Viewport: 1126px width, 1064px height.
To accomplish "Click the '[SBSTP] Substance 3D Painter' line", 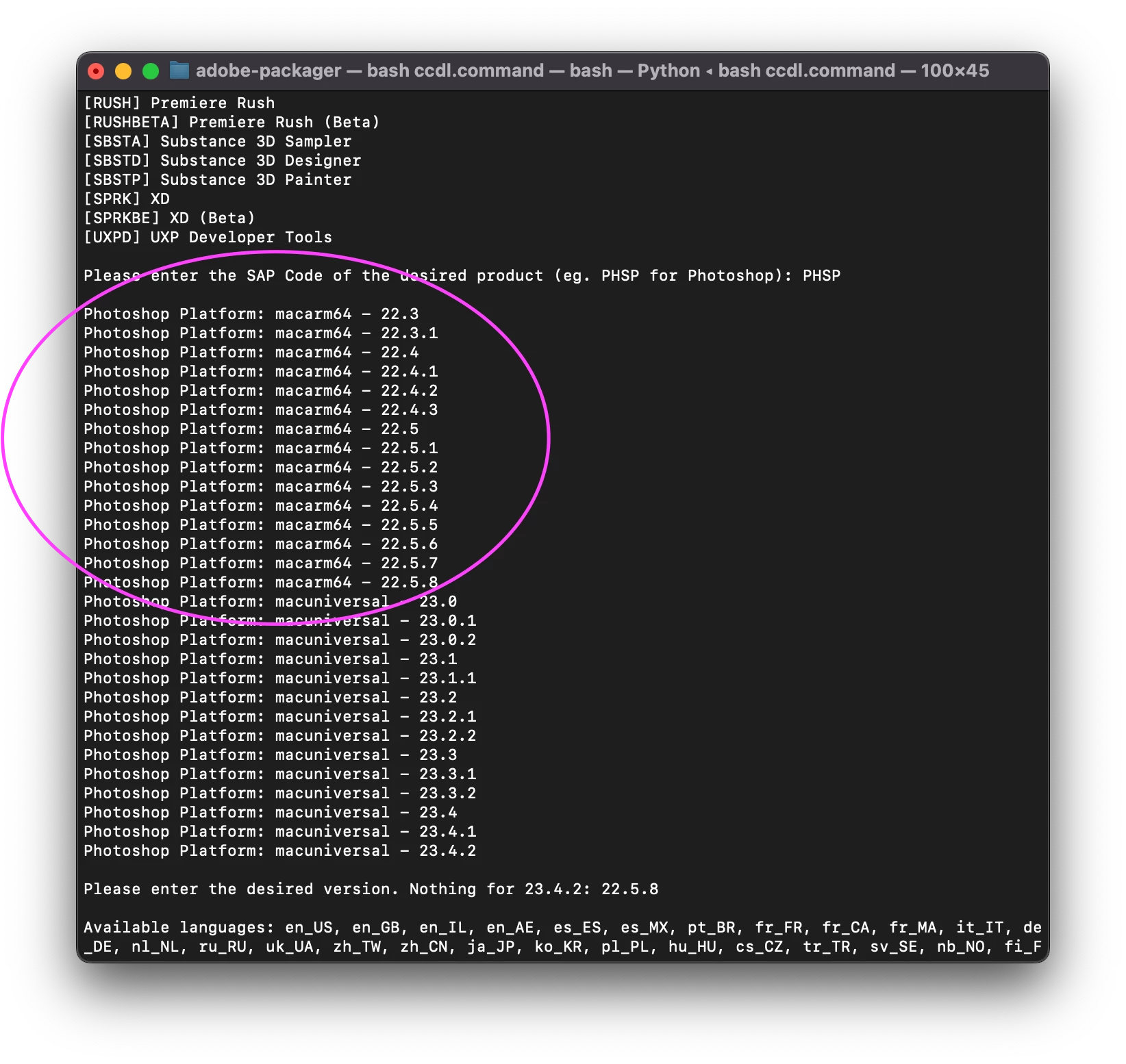I will [x=218, y=180].
